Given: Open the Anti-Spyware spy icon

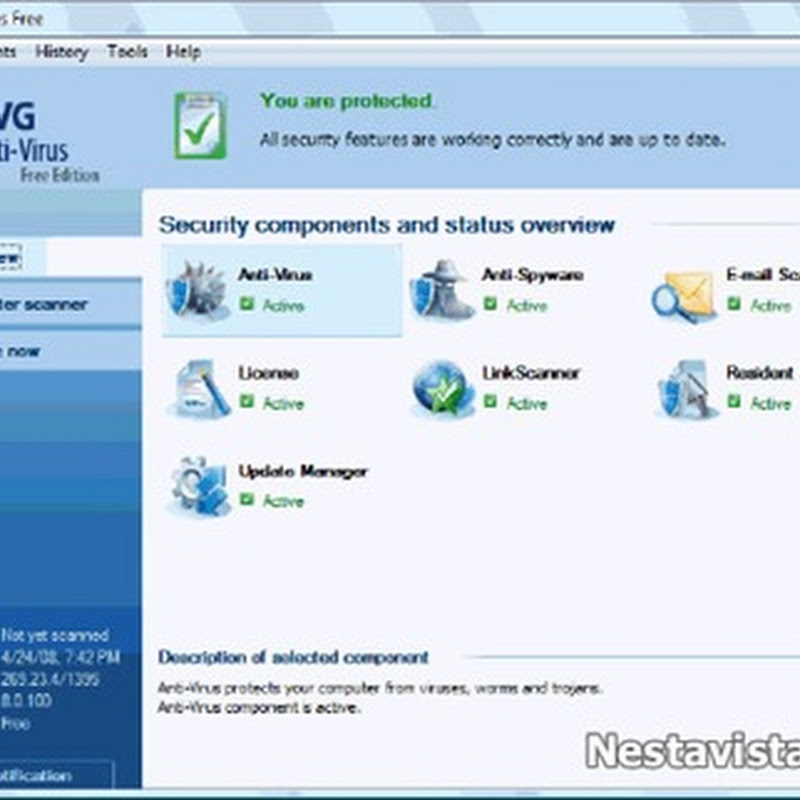Looking at the screenshot, I should click(x=442, y=289).
